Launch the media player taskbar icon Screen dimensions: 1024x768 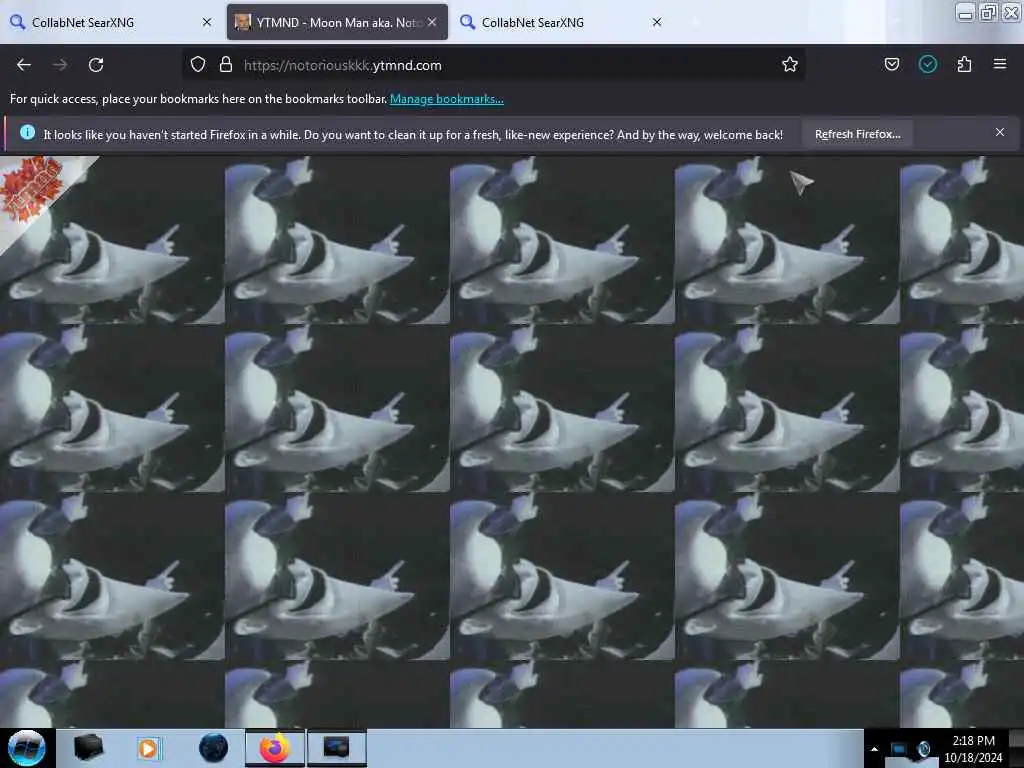click(149, 748)
